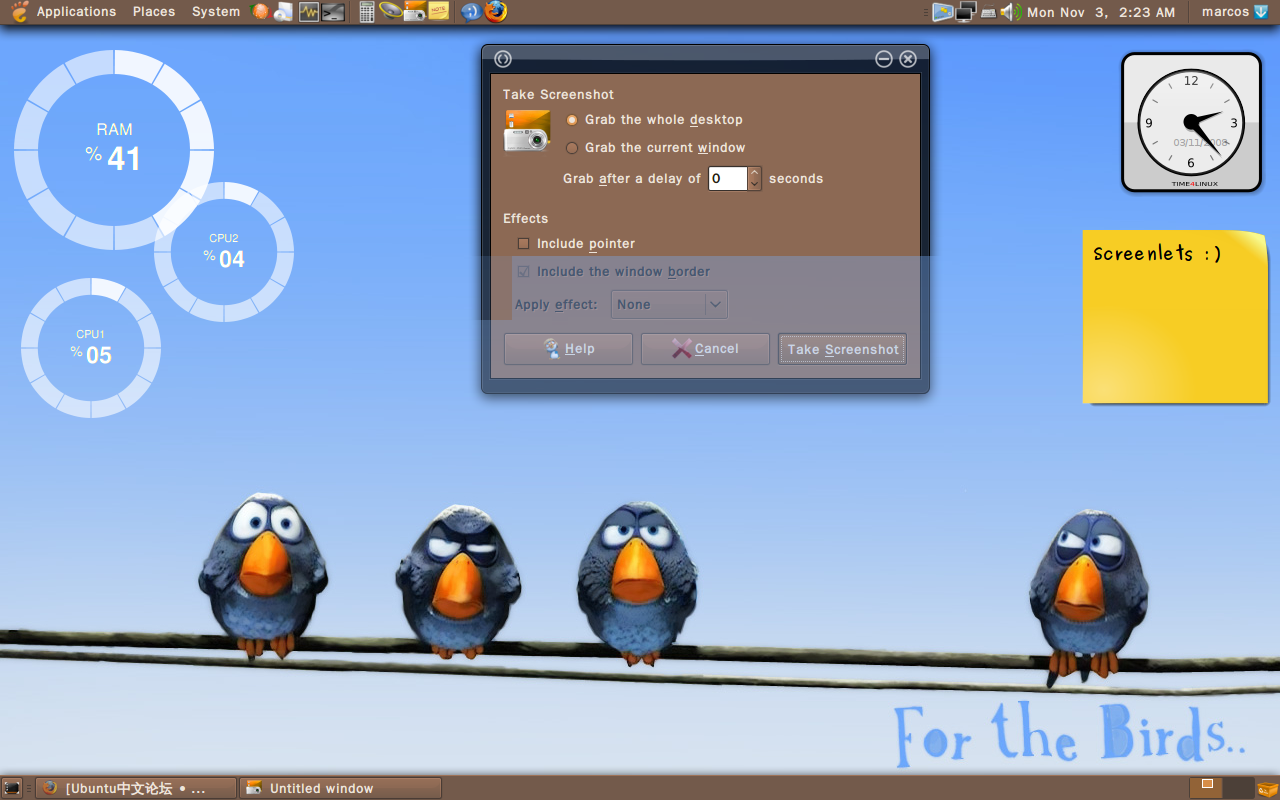
Task: Open the network monitors tray icon
Action: tap(966, 12)
